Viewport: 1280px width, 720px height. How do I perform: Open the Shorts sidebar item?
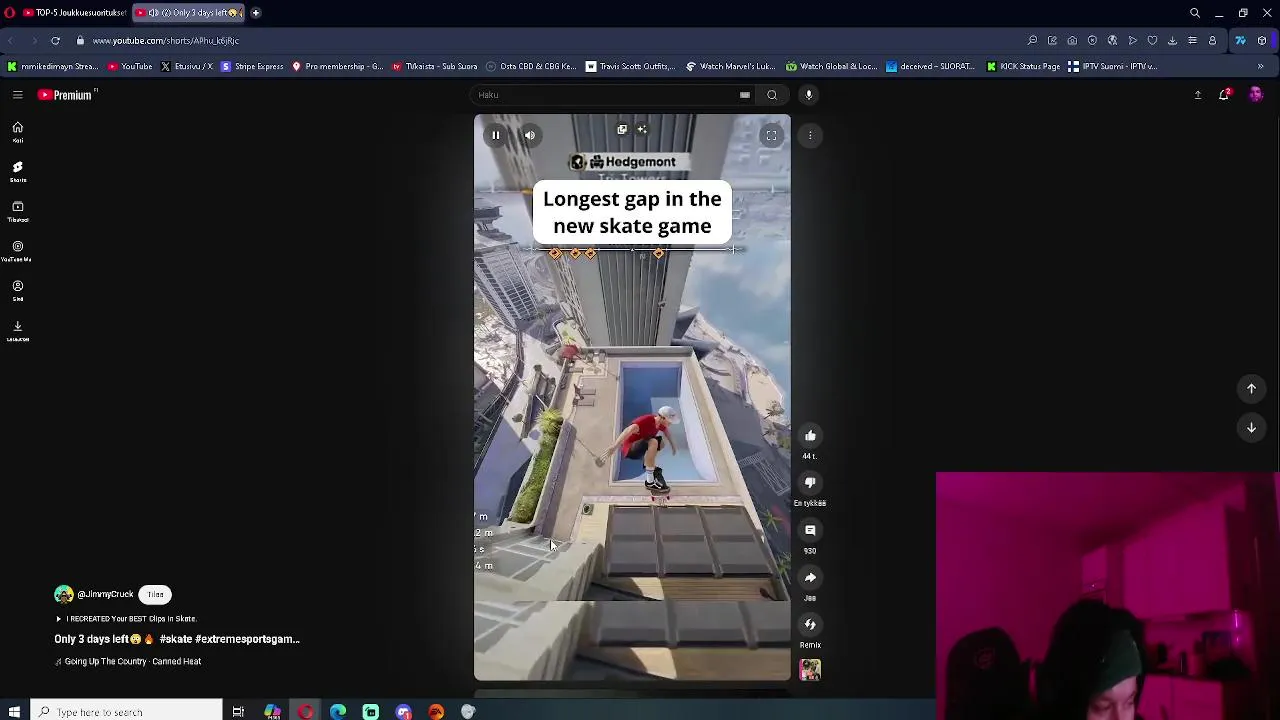(x=17, y=171)
